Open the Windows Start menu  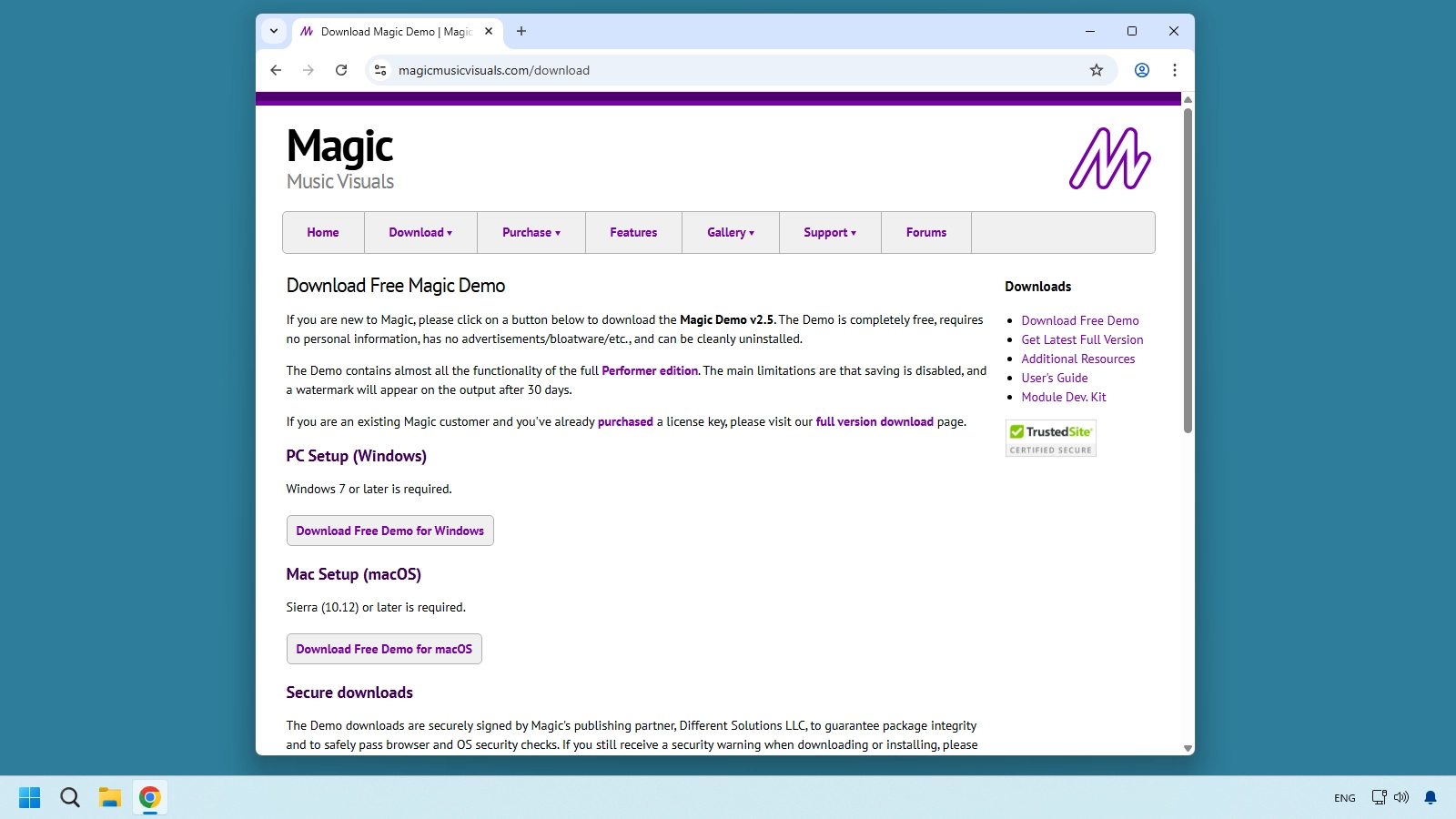30,797
